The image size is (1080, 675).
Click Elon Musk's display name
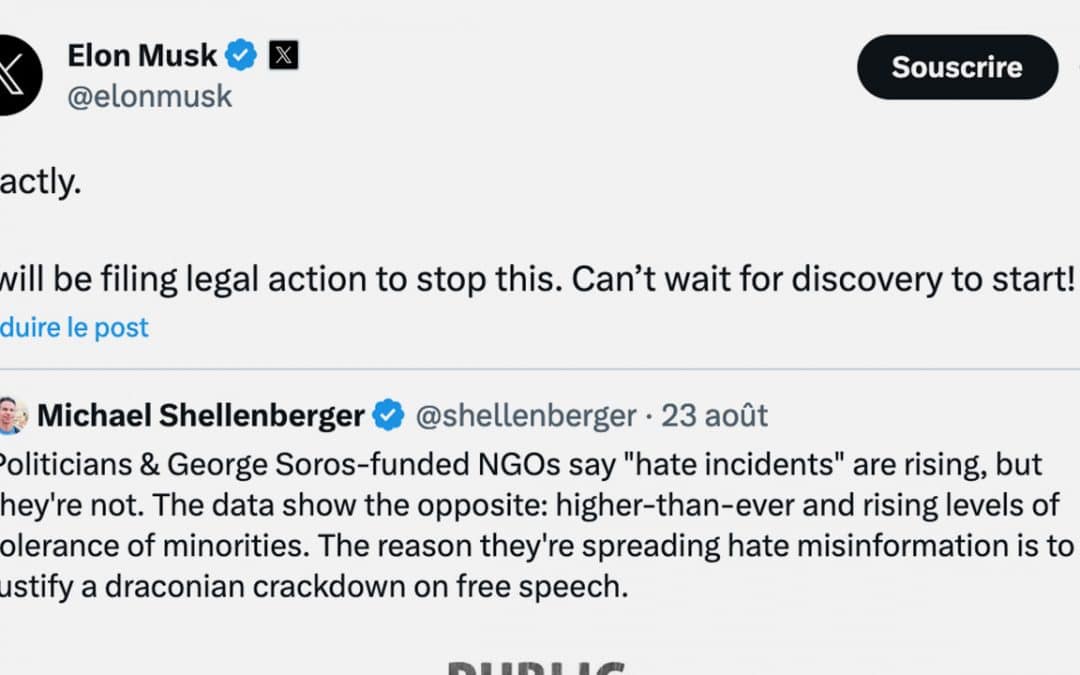pyautogui.click(x=142, y=55)
